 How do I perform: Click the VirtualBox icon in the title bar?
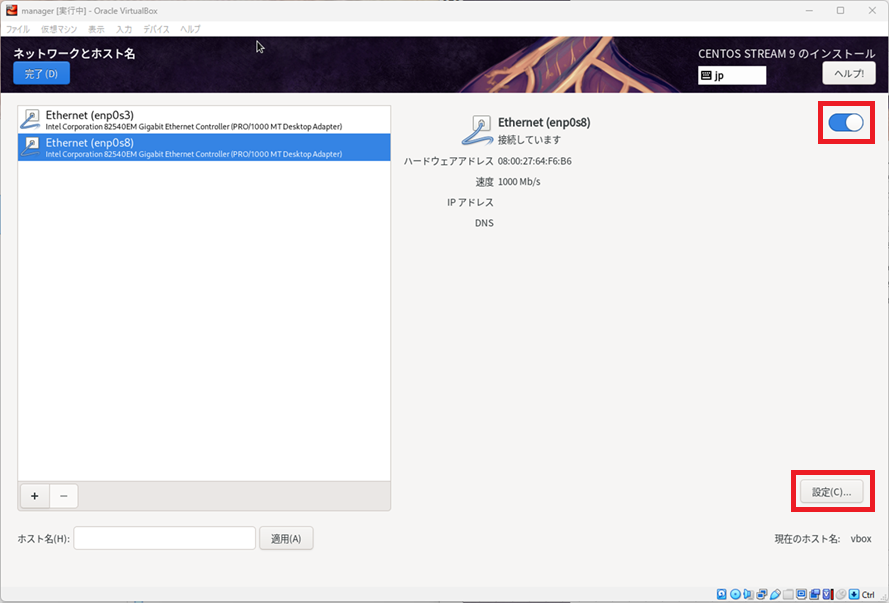coord(11,10)
